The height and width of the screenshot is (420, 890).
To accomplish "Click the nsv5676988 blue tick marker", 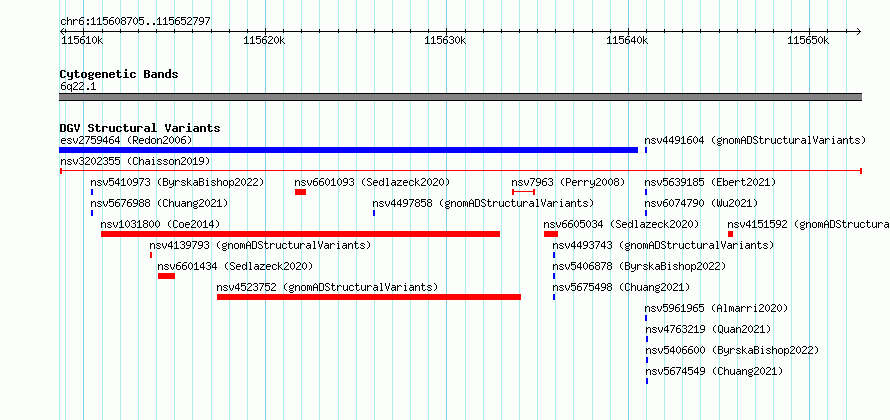I will 91,213.
